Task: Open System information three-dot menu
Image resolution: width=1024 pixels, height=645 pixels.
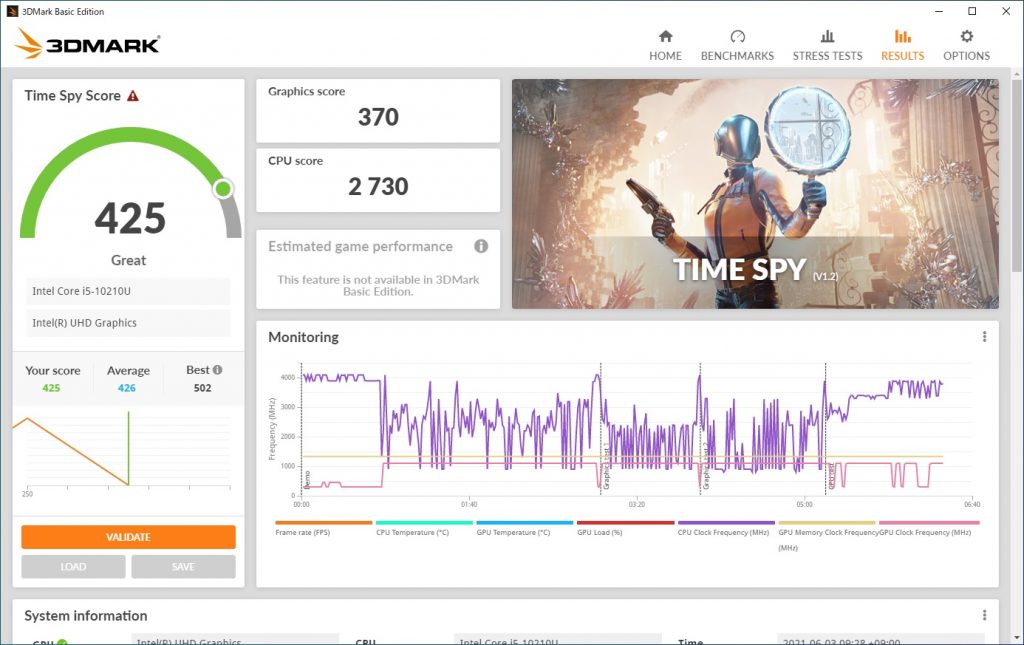Action: [984, 615]
